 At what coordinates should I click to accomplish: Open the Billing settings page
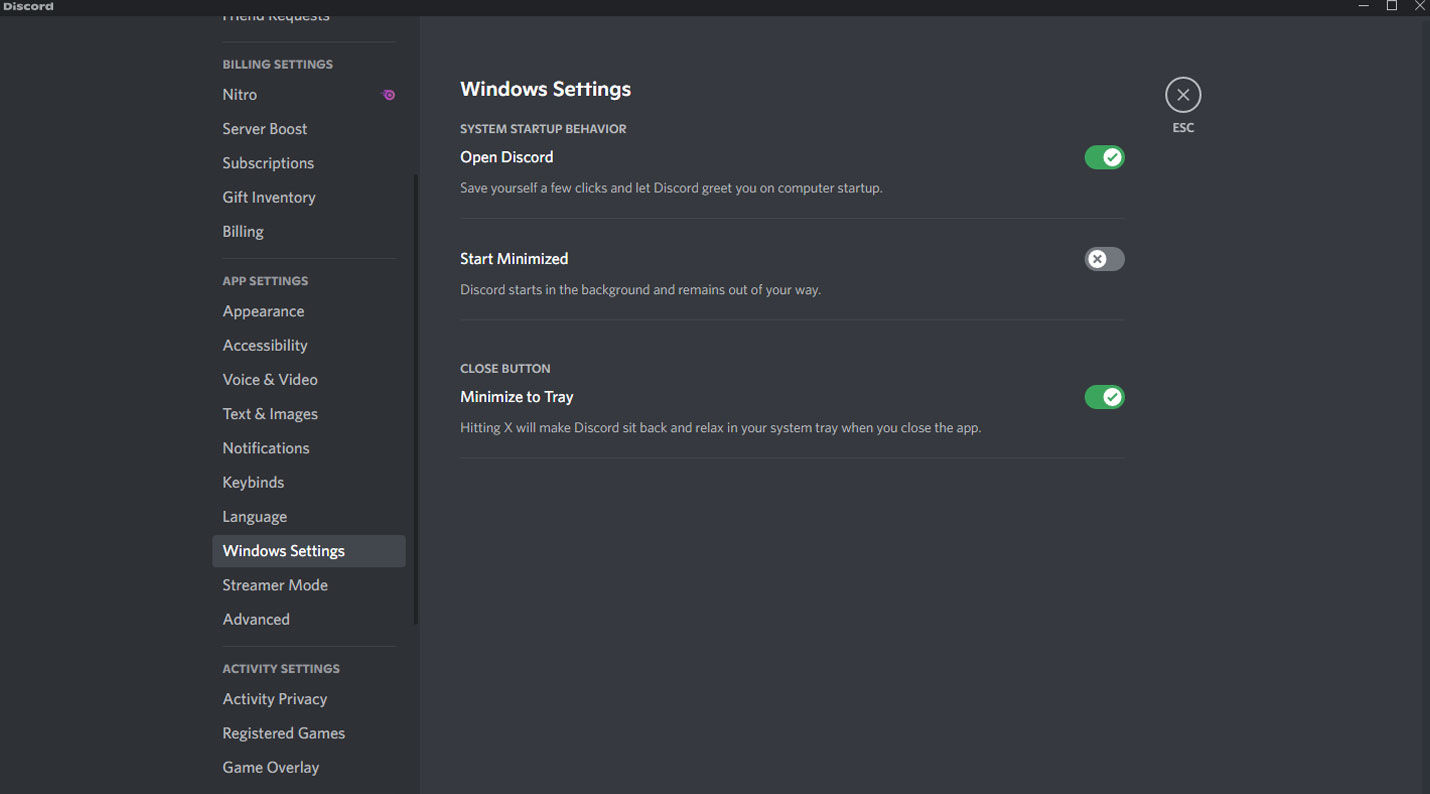tap(243, 231)
